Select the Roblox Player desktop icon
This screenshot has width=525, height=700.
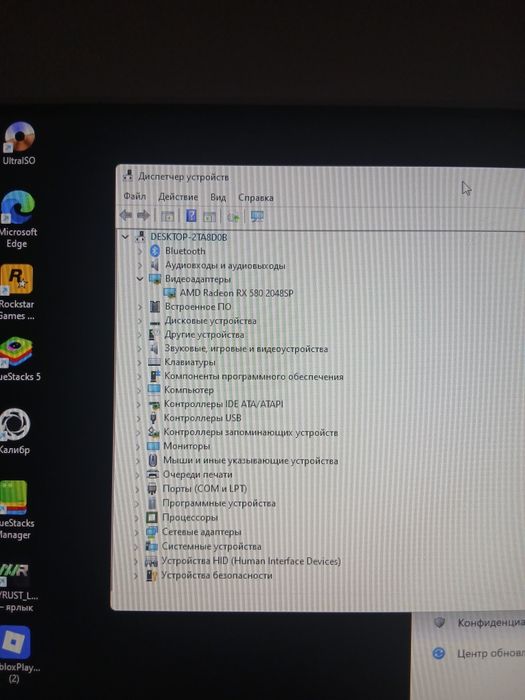pyautogui.click(x=17, y=654)
